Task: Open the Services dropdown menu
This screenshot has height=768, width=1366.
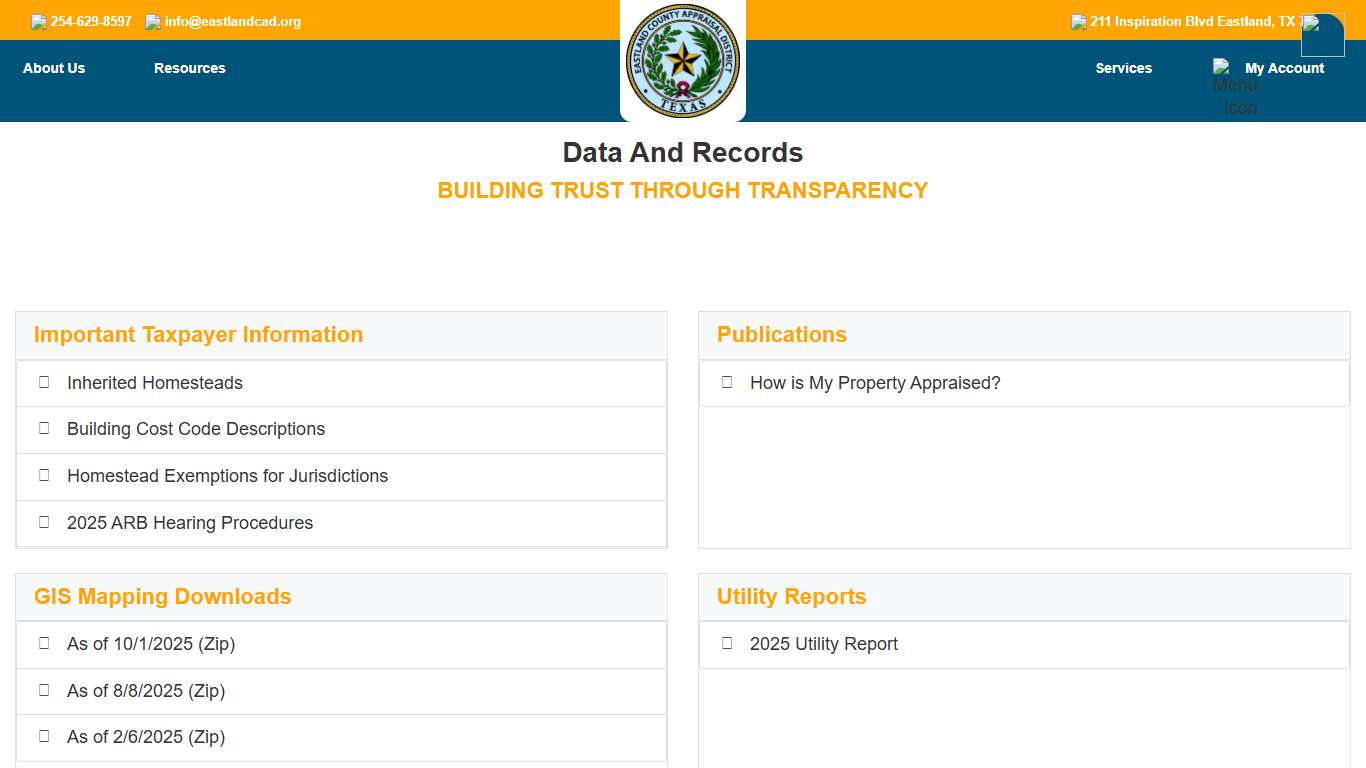Action: click(x=1123, y=68)
